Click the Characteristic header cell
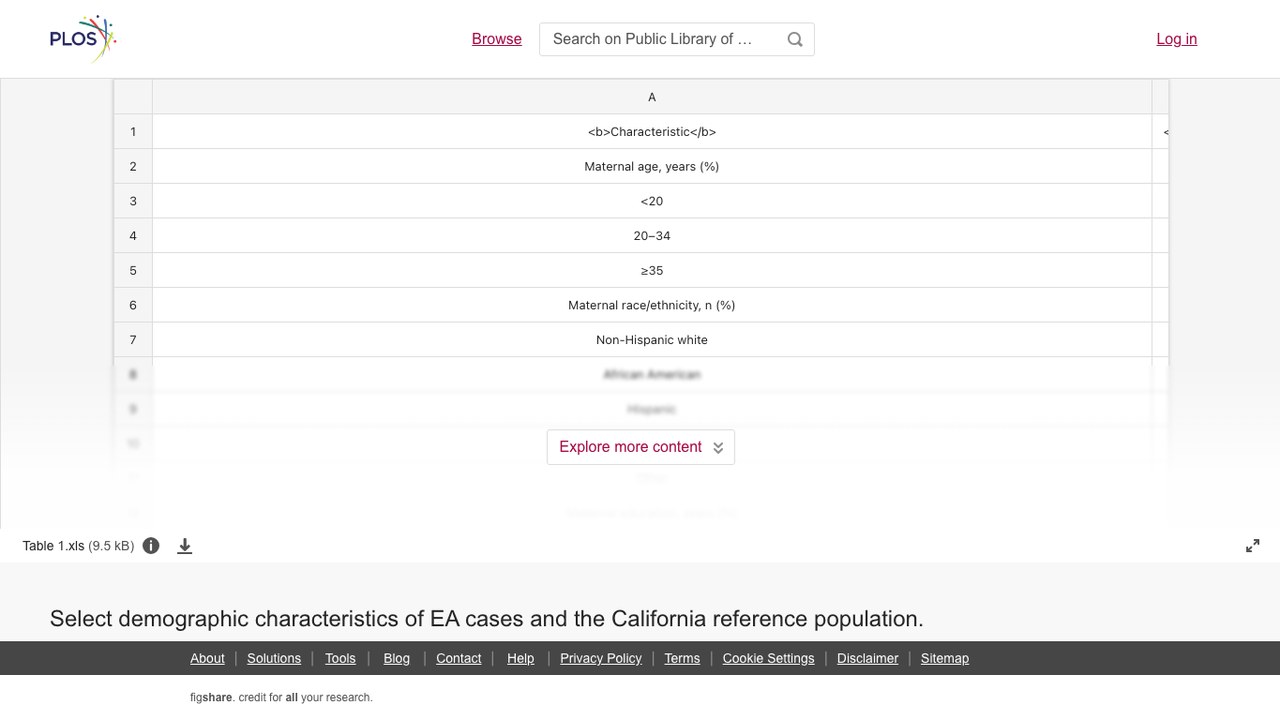The width and height of the screenshot is (1280, 720). (x=652, y=132)
